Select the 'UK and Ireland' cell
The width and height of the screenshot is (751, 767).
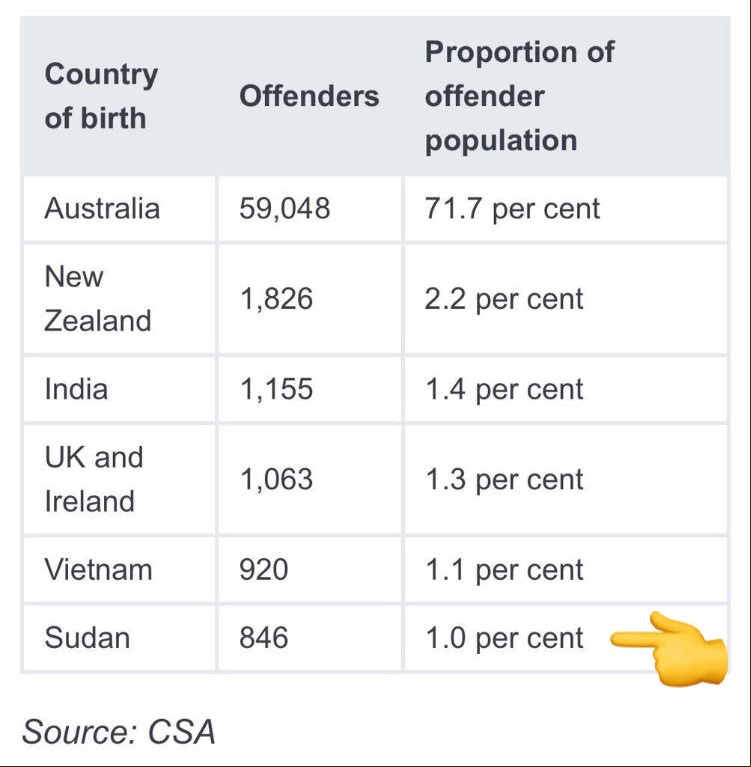(94, 479)
